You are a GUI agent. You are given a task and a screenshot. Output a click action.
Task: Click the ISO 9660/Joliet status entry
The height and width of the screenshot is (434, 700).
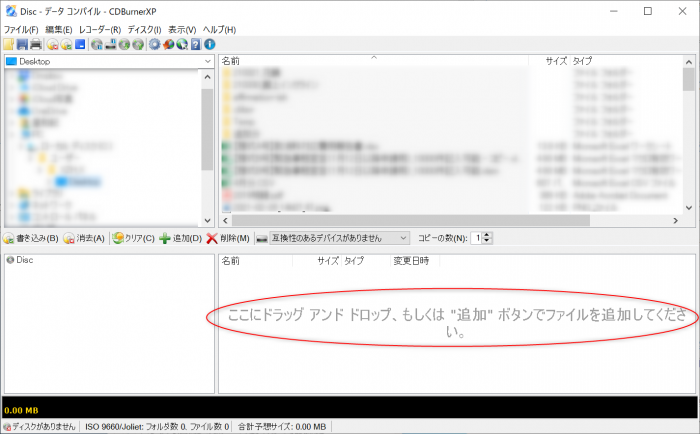[157, 427]
